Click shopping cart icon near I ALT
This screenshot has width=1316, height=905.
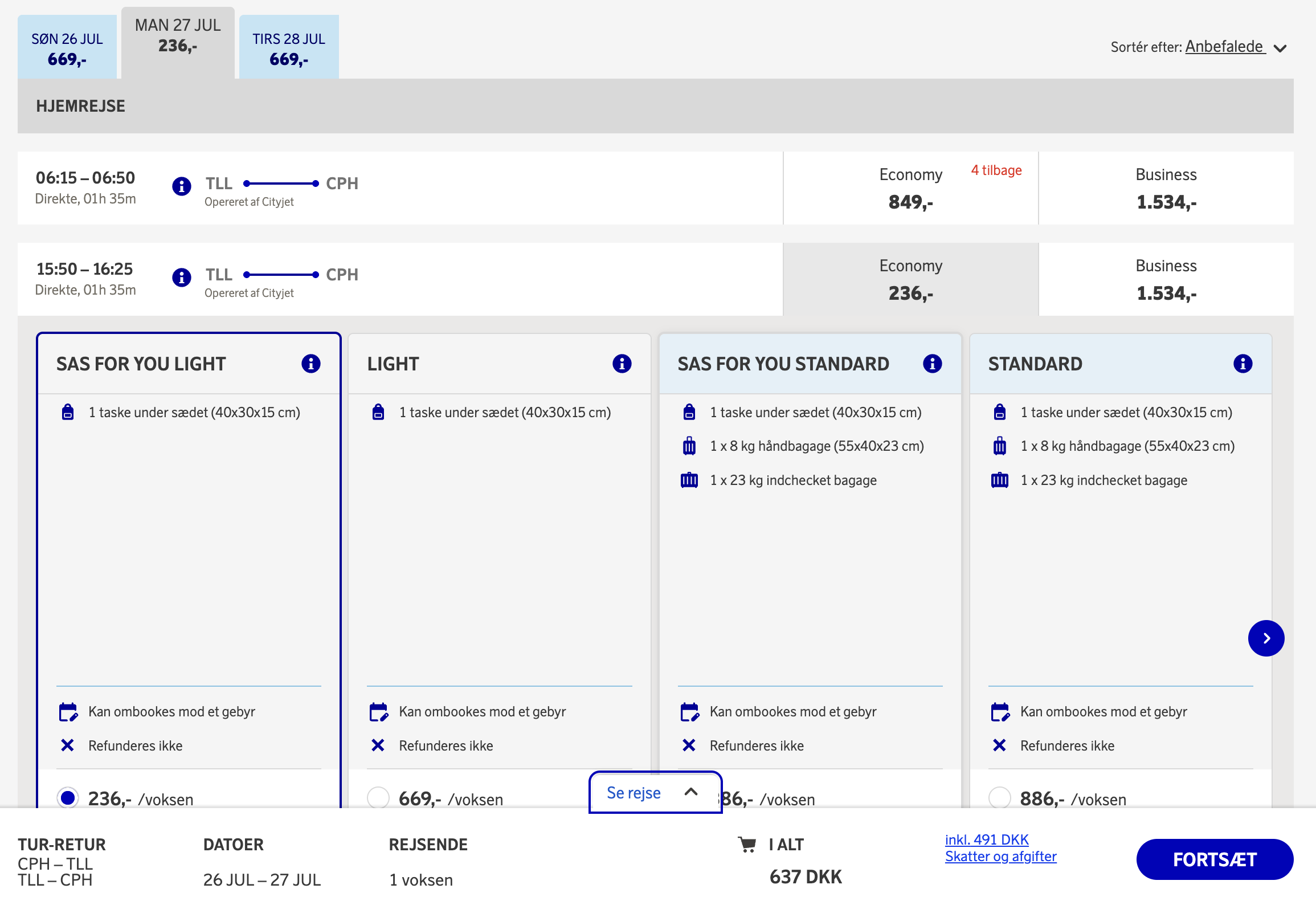coord(747,845)
